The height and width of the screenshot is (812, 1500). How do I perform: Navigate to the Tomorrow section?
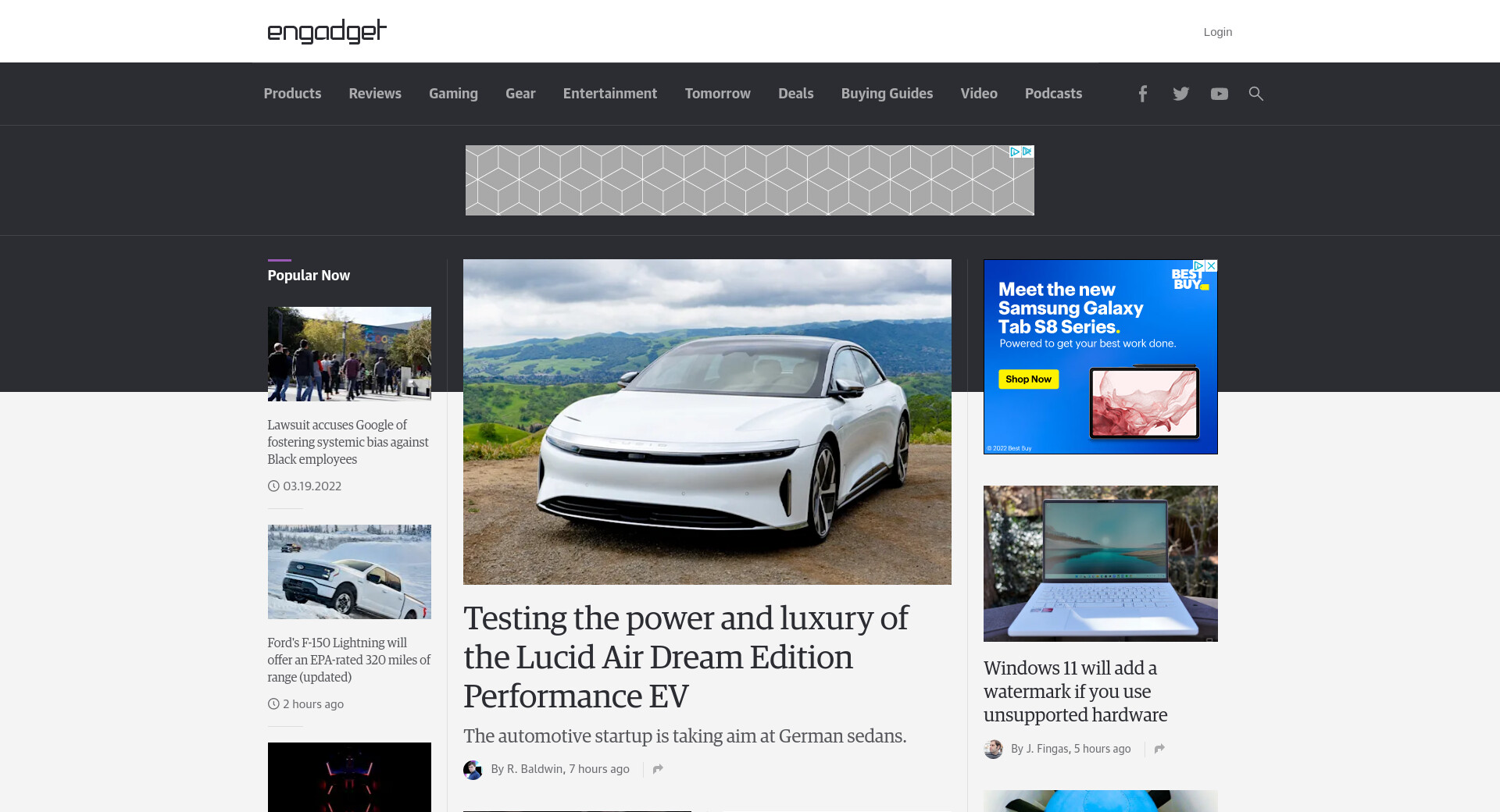coord(718,94)
